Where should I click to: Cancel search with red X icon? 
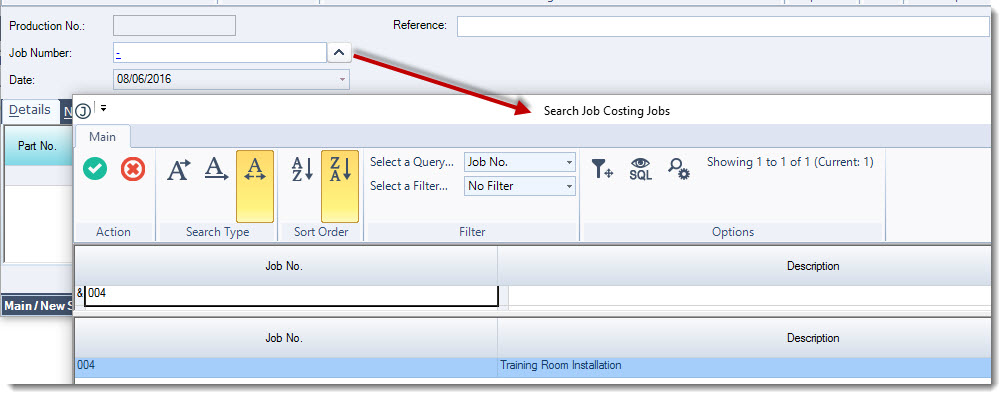pos(133,169)
